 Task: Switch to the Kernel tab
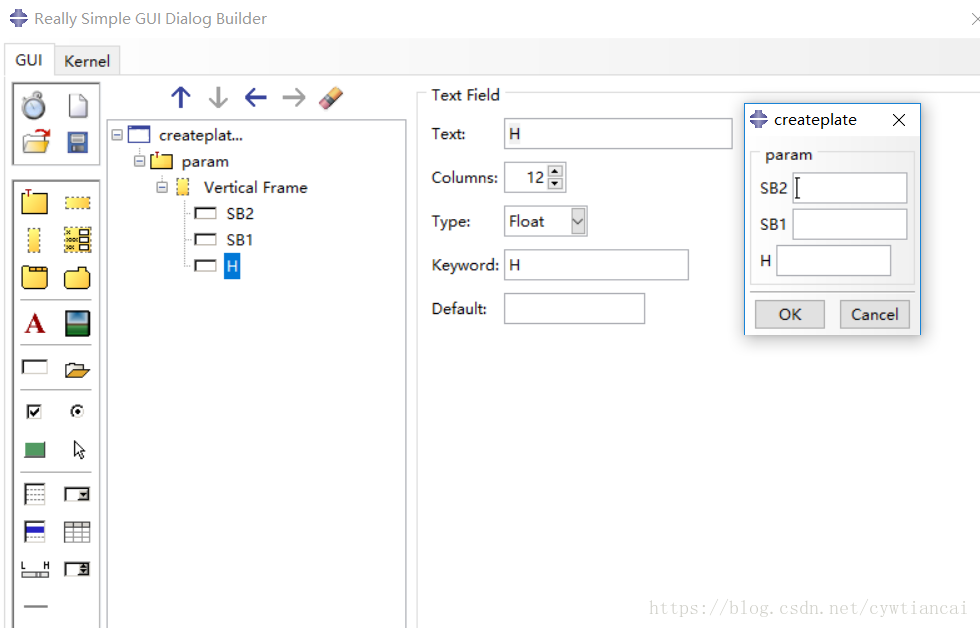click(87, 61)
